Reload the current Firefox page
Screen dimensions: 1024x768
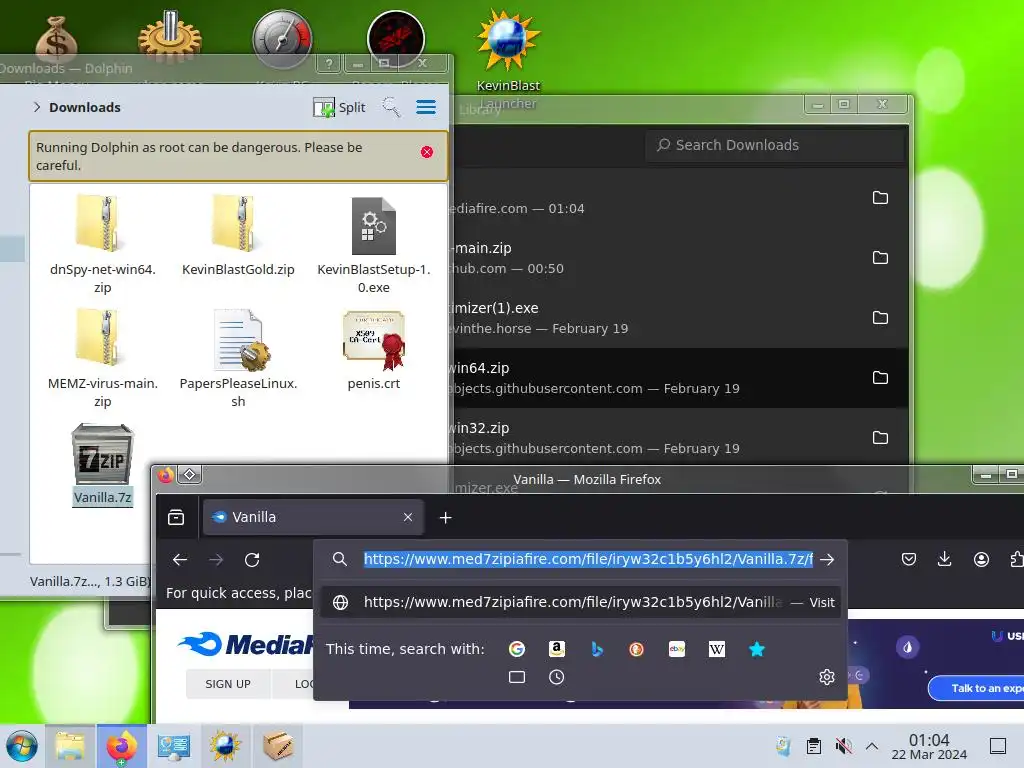coord(252,560)
